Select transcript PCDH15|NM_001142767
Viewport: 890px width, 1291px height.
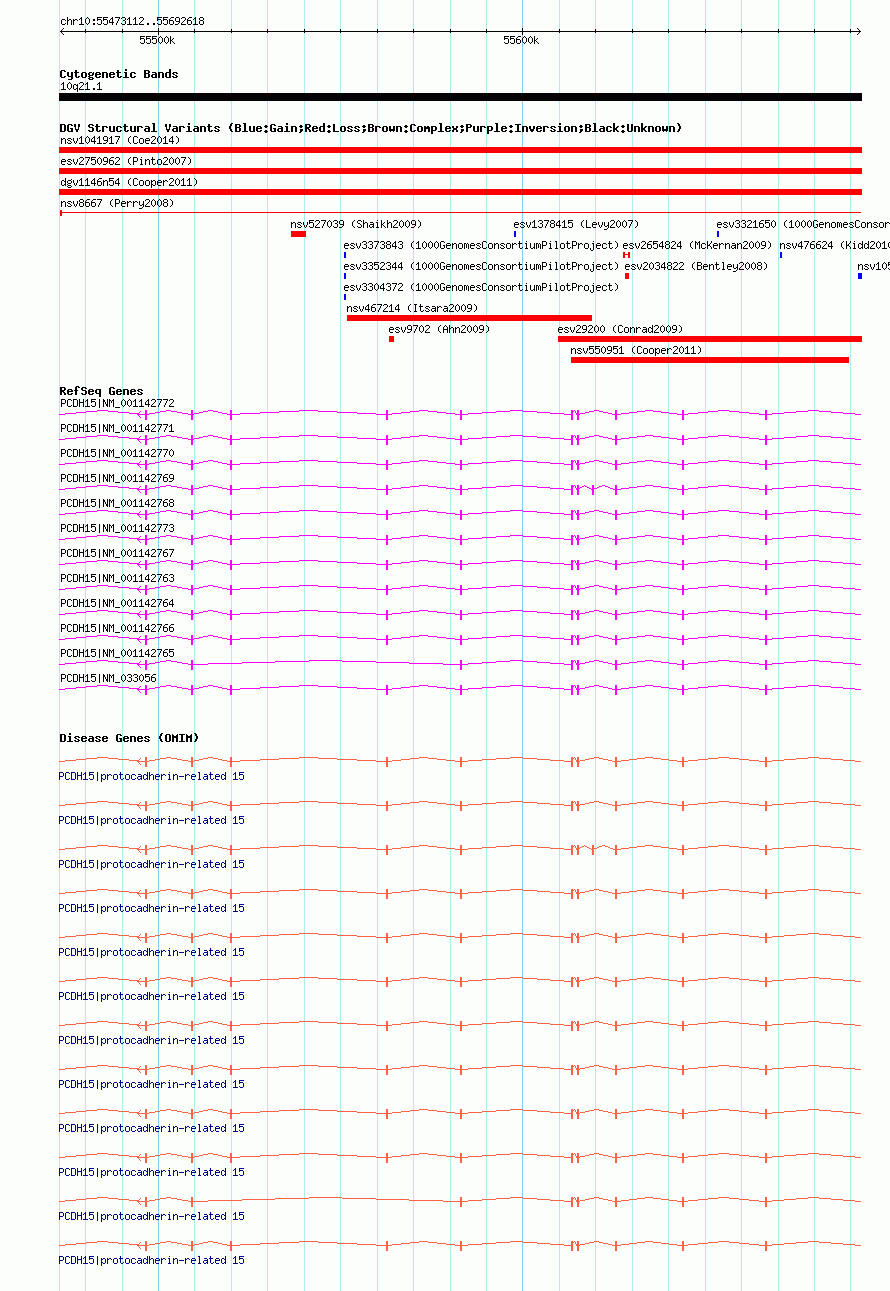point(117,553)
